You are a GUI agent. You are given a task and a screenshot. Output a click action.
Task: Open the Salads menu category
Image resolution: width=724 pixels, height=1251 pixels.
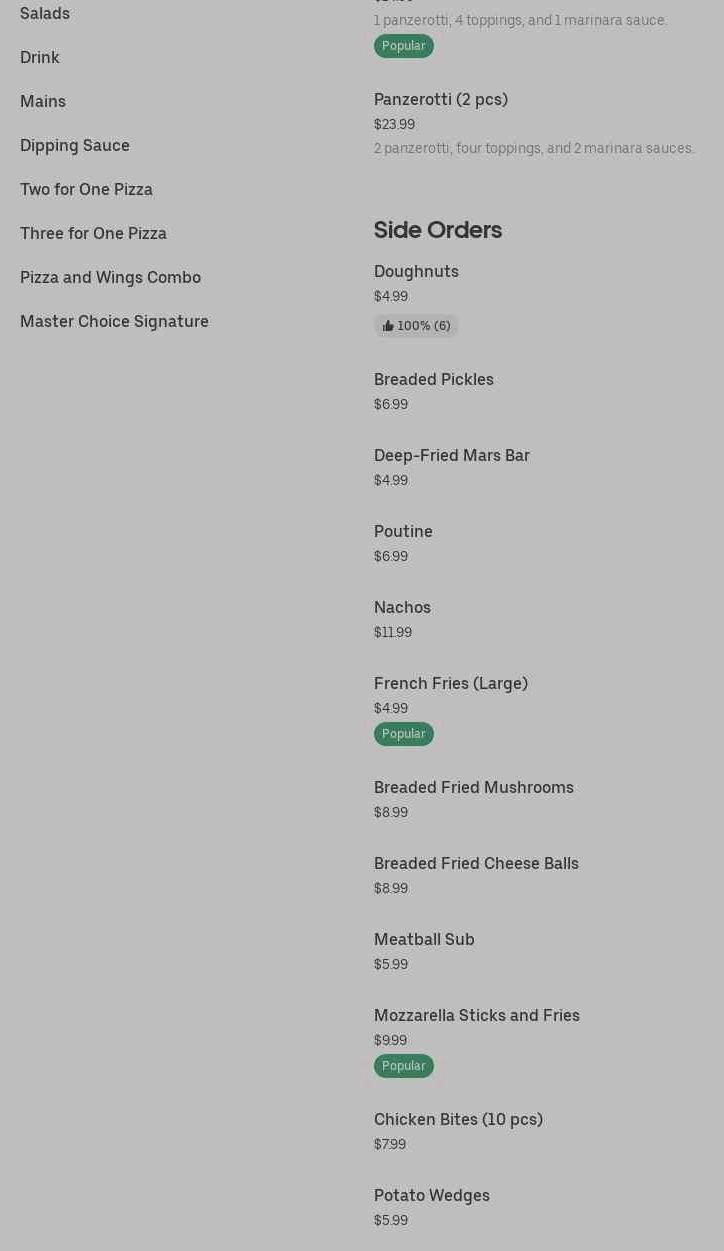45,13
